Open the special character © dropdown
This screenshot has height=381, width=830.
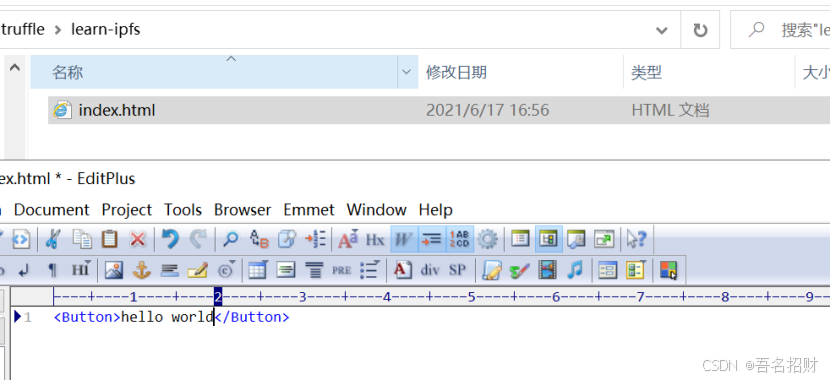click(227, 270)
